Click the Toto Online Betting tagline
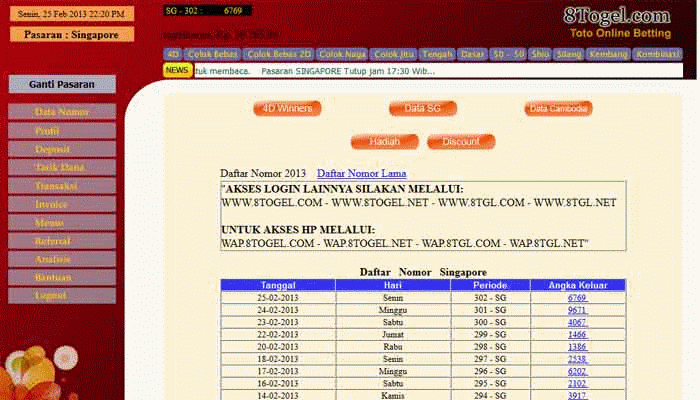The height and width of the screenshot is (400, 700). [x=620, y=33]
